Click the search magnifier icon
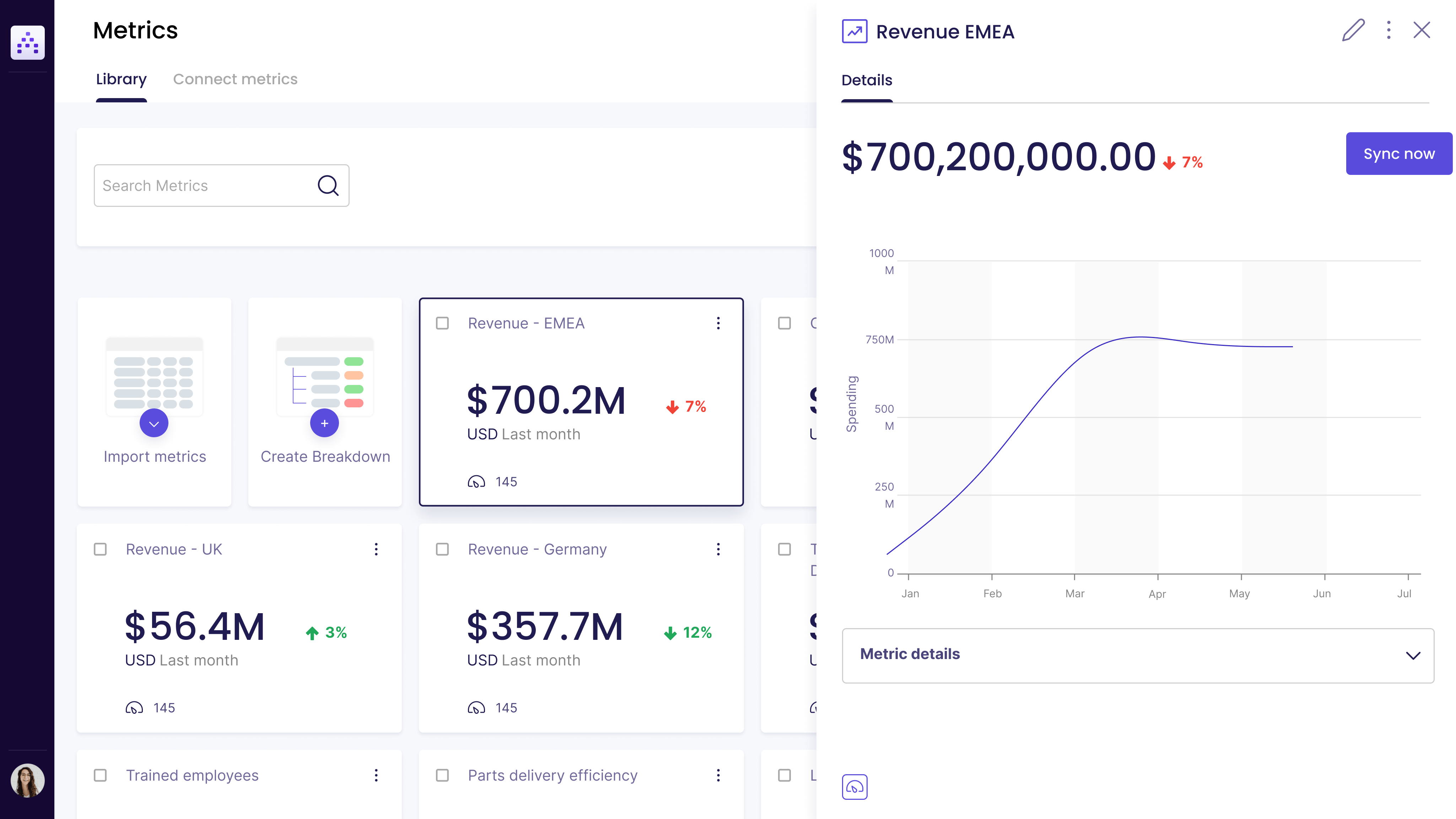This screenshot has width=1456, height=819. click(328, 186)
